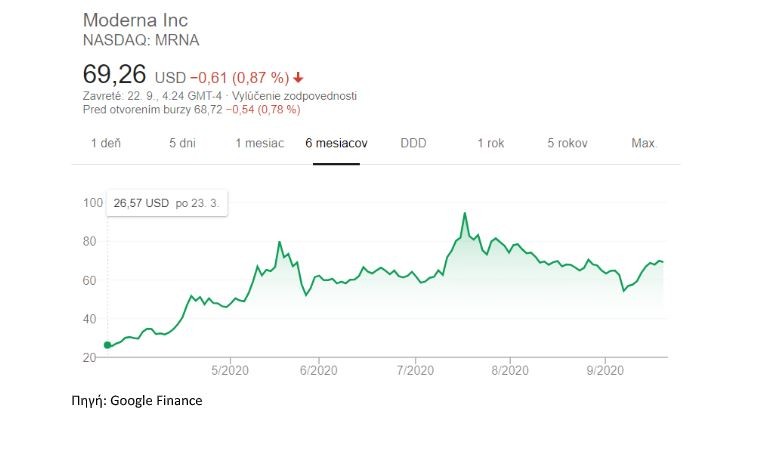This screenshot has height=459, width=769.
Task: Select the 1 deň tab
Action: 105,143
